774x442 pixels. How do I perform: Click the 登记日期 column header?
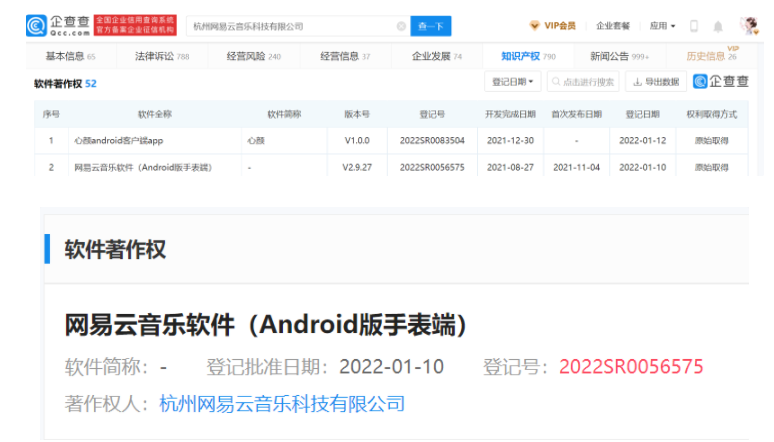(642, 114)
